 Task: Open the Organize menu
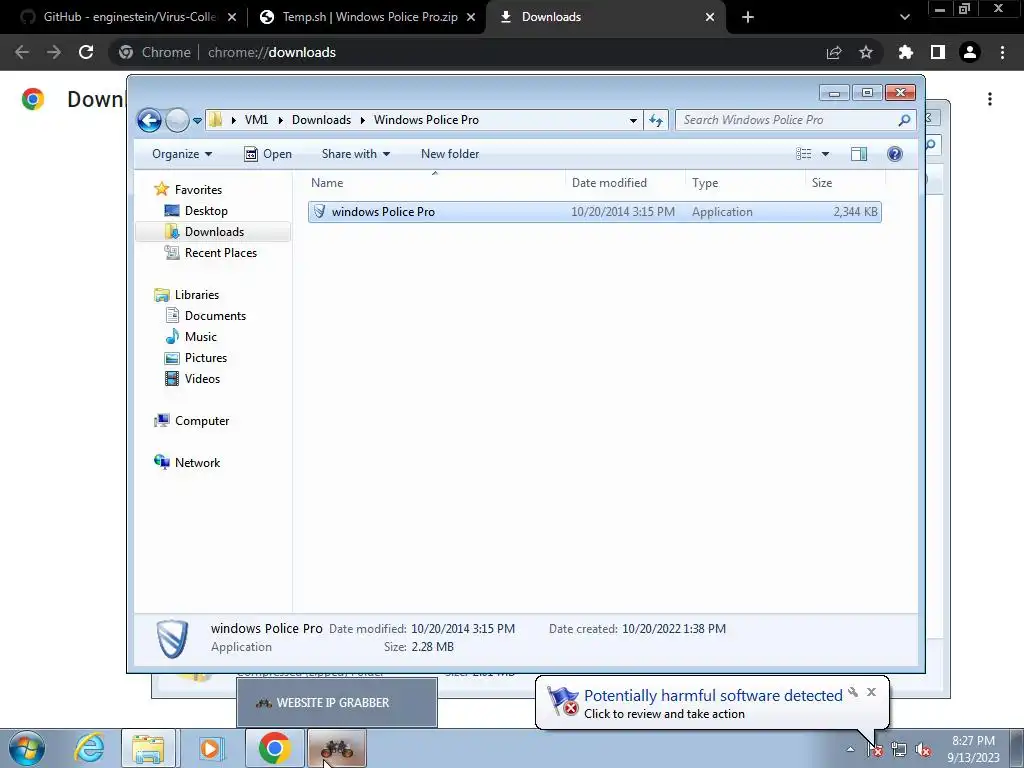pos(182,154)
